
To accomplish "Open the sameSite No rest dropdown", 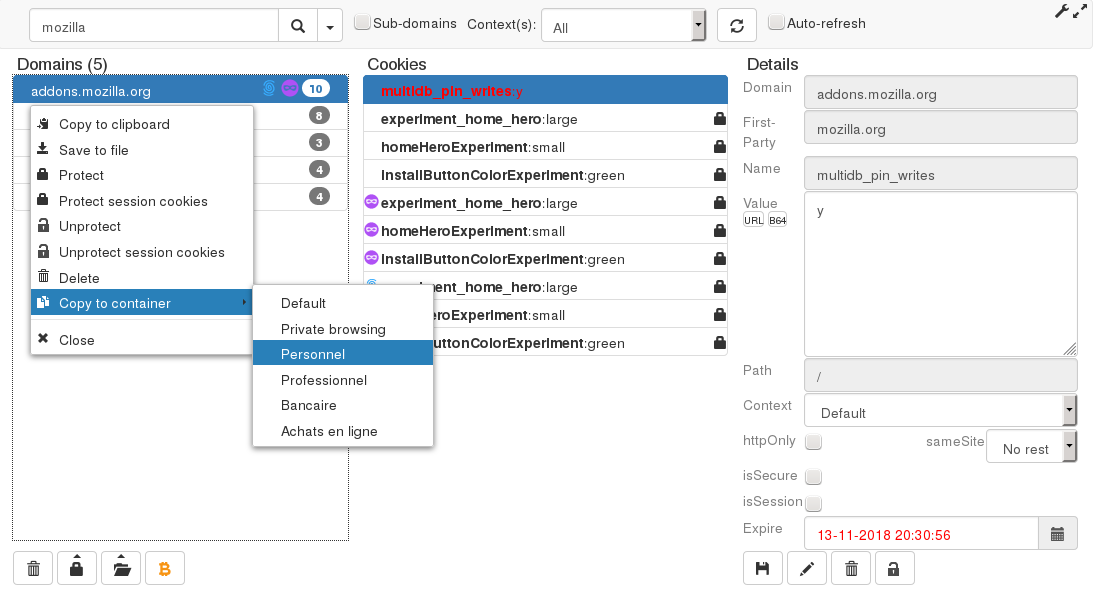I will [1032, 447].
